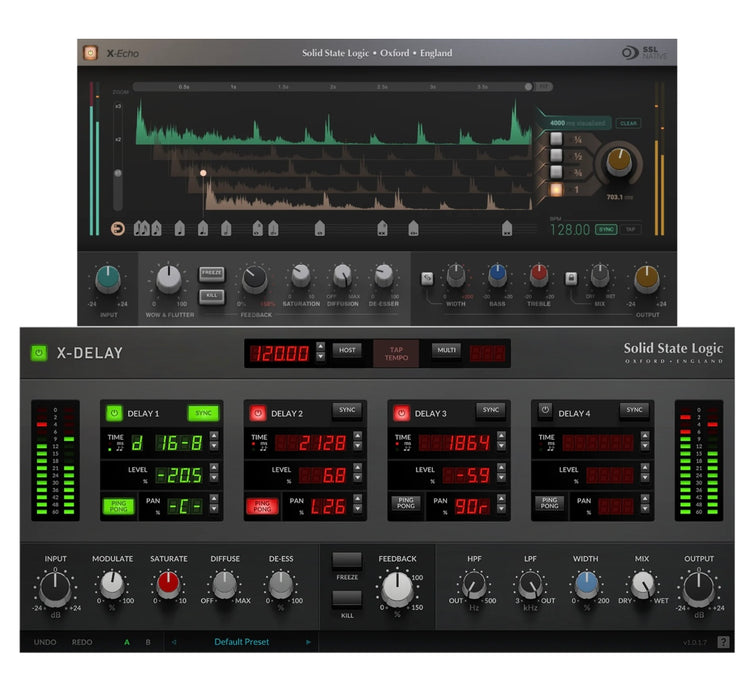Toggle the X-Echo BPM SYNC button
Image resolution: width=754 pixels, height=700 pixels.
tap(606, 229)
